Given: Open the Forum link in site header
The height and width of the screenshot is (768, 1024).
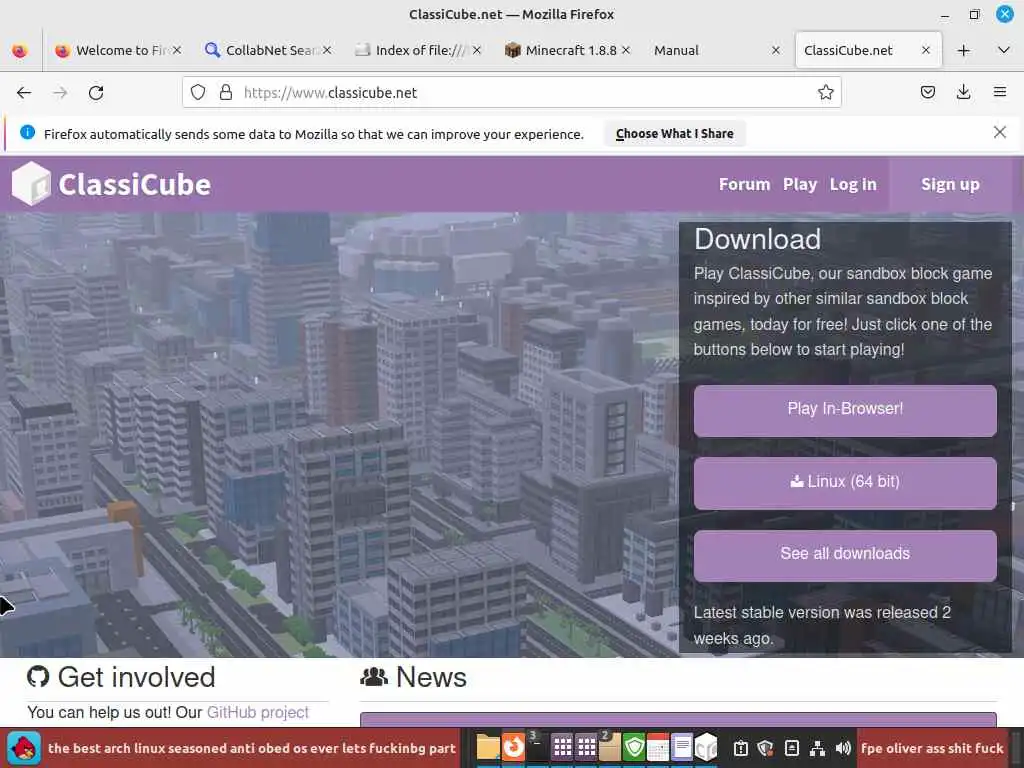Looking at the screenshot, I should 744,184.
